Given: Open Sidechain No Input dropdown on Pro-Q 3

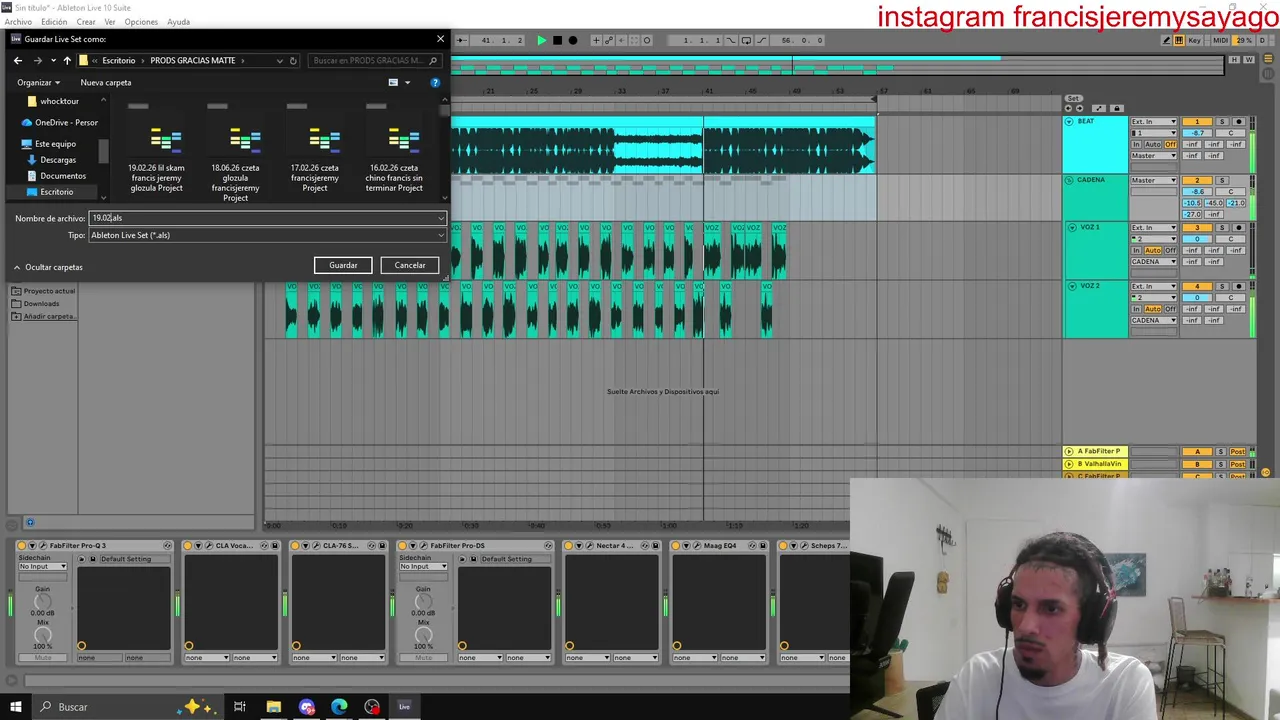Looking at the screenshot, I should (42, 566).
